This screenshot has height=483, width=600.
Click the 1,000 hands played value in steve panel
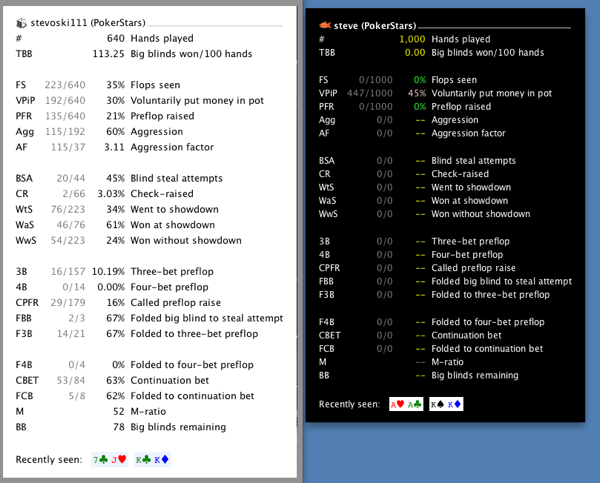coord(412,39)
